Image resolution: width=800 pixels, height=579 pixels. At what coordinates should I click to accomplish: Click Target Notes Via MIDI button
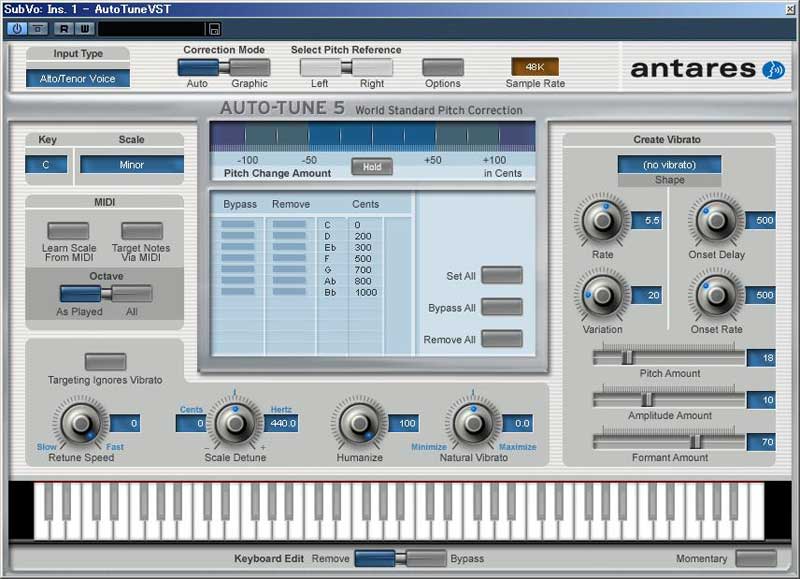142,231
